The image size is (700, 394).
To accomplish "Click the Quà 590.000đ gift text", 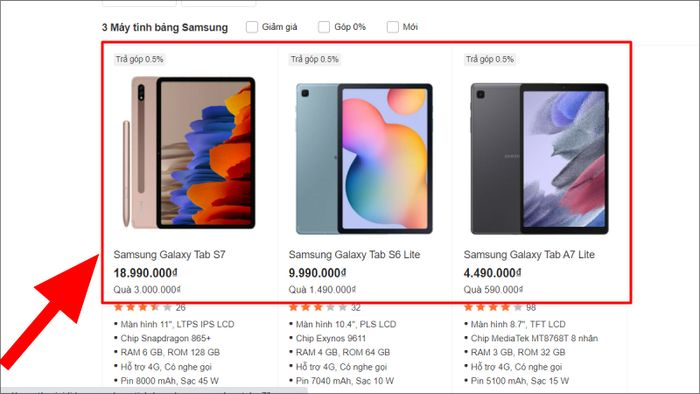I will point(493,290).
